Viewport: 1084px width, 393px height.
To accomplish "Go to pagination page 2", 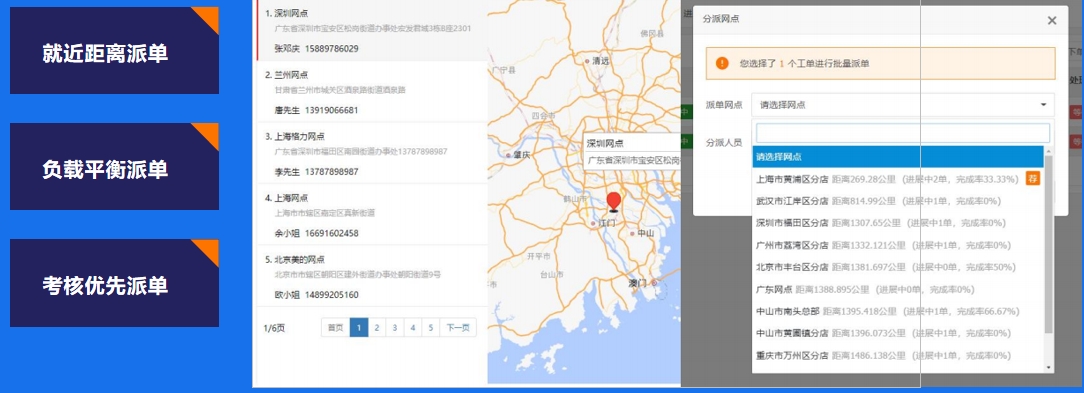I will 377,328.
